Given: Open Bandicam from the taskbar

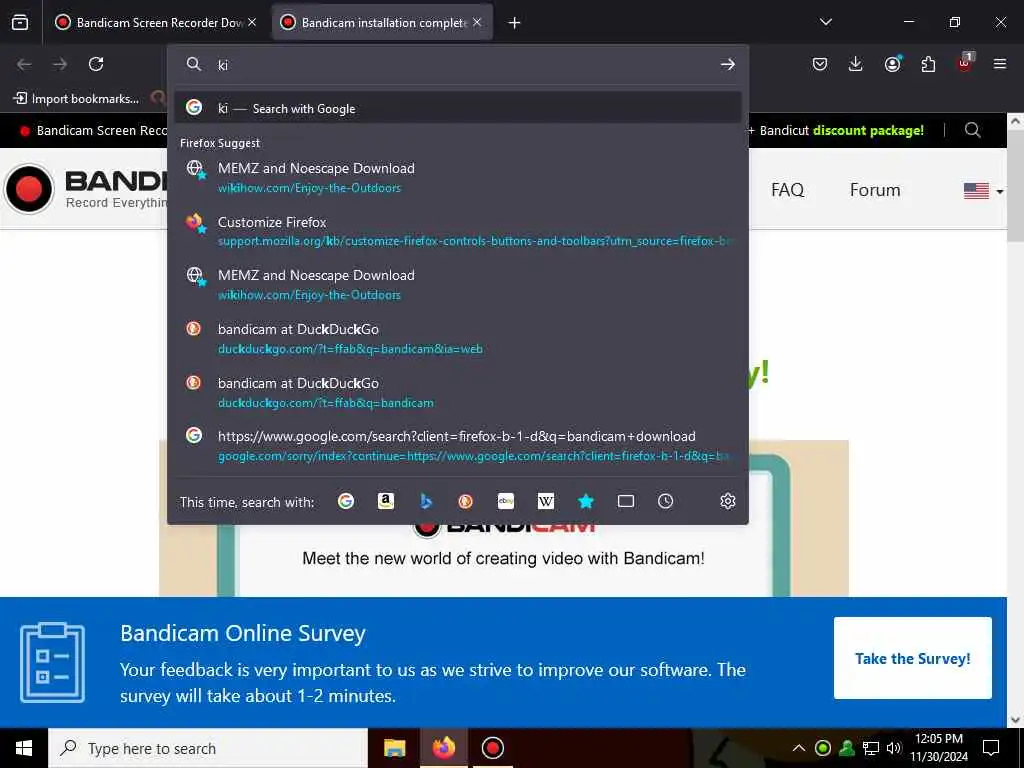Looking at the screenshot, I should [492, 748].
